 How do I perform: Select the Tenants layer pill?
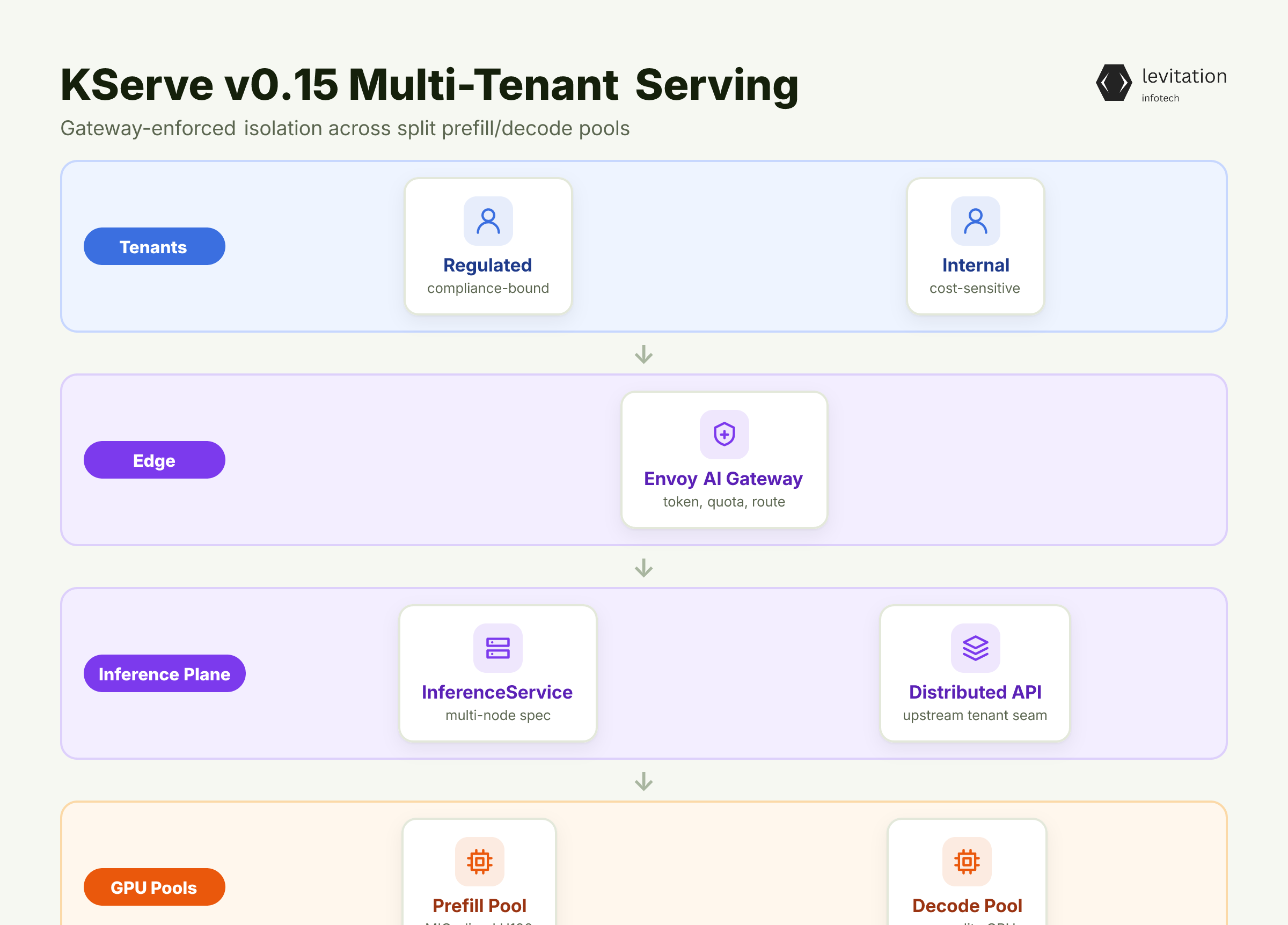155,246
